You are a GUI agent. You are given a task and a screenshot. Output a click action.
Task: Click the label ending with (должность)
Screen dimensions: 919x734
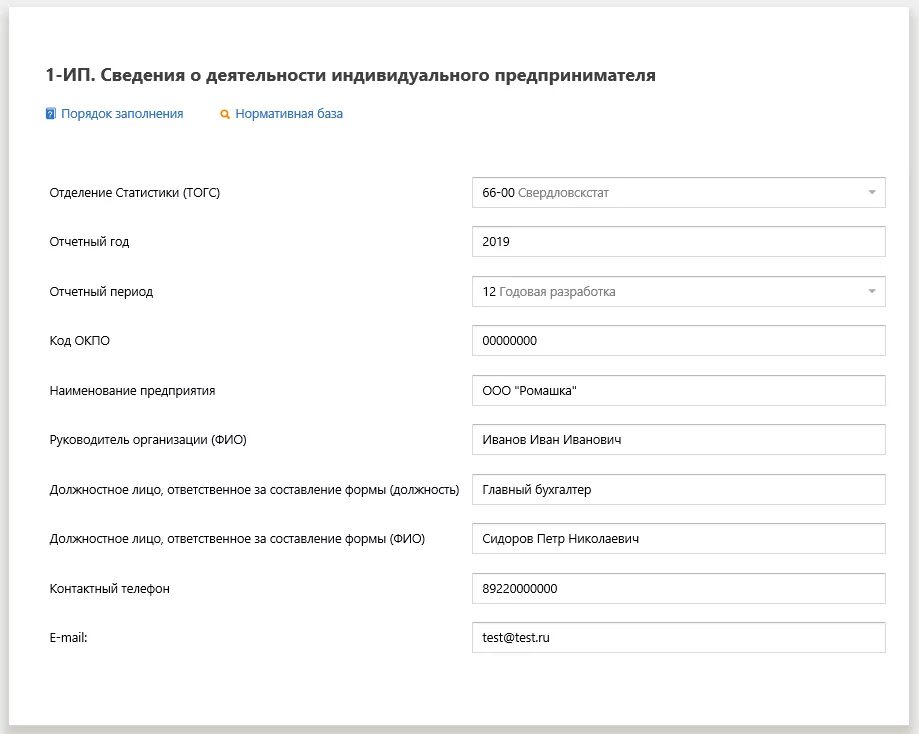point(254,490)
